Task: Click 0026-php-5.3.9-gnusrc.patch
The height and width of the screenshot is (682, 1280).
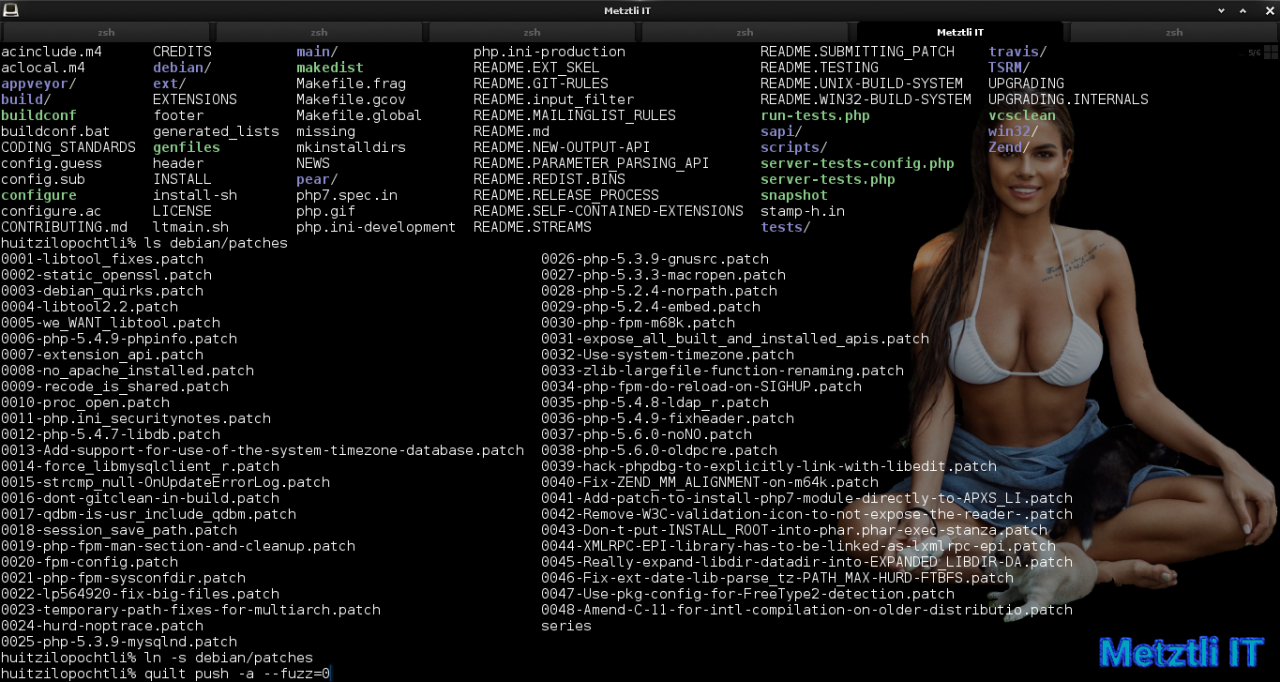Action: pos(655,259)
